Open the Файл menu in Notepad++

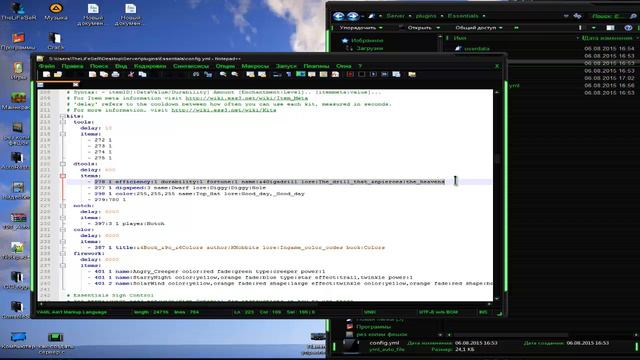47,66
